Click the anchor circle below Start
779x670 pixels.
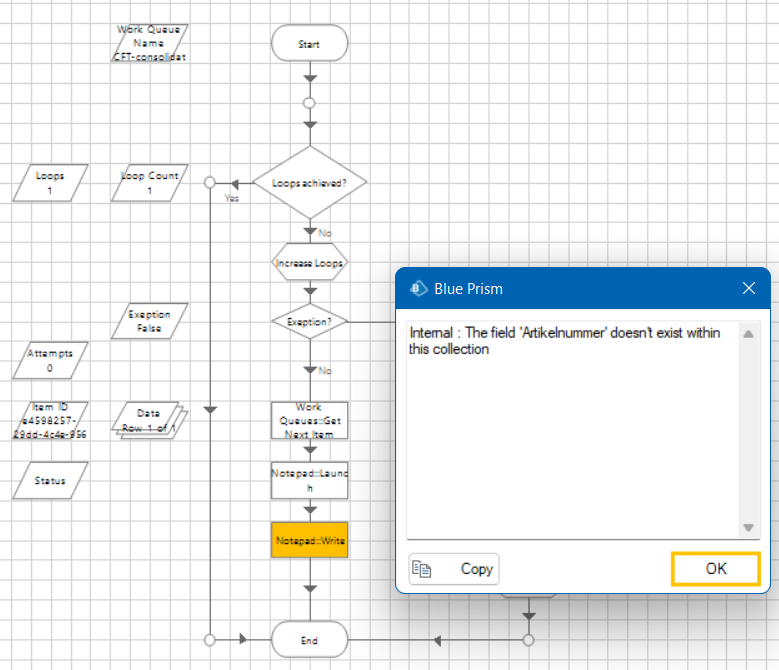[310, 103]
